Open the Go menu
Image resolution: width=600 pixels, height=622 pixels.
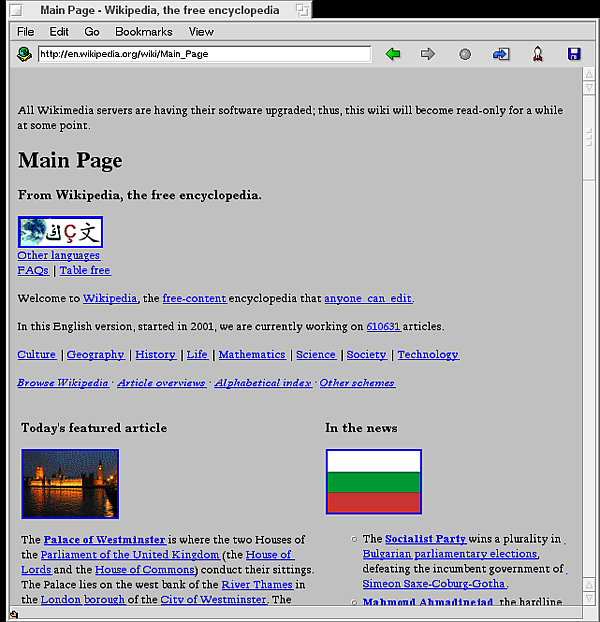[x=92, y=32]
